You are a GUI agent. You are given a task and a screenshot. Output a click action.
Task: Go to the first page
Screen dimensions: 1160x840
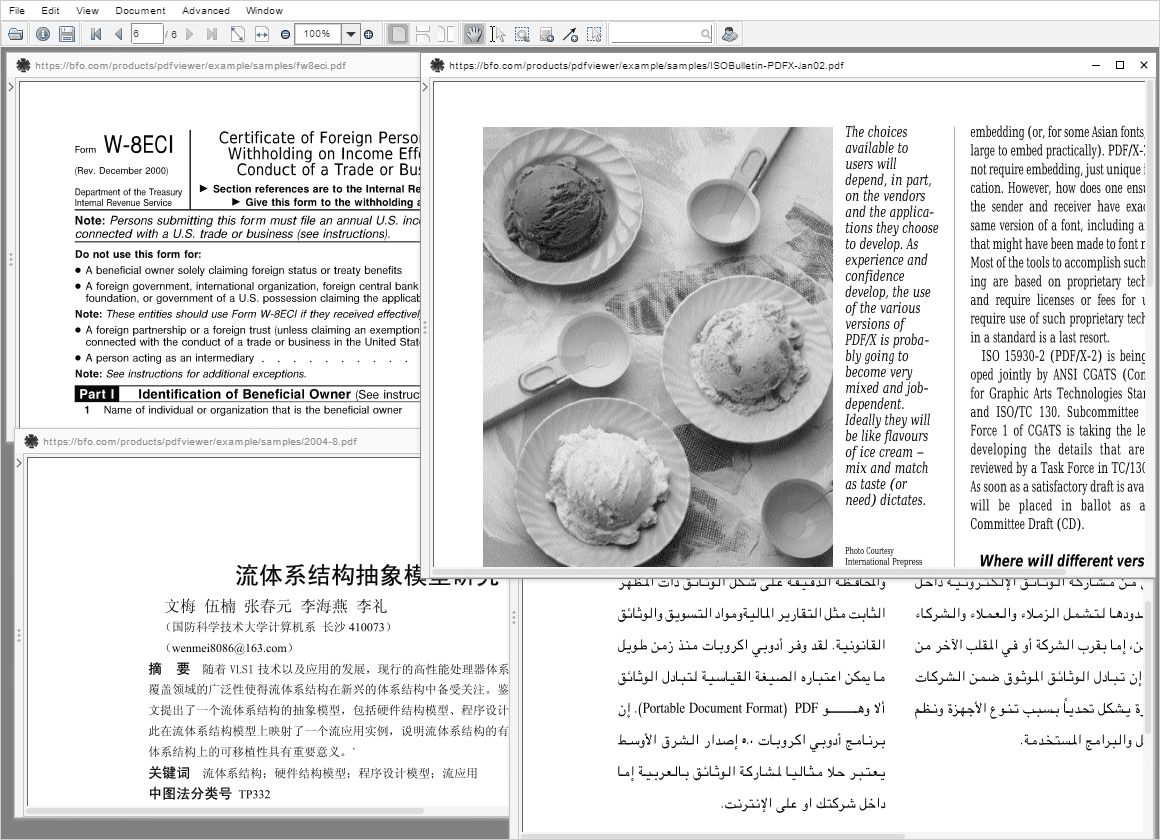tap(95, 34)
